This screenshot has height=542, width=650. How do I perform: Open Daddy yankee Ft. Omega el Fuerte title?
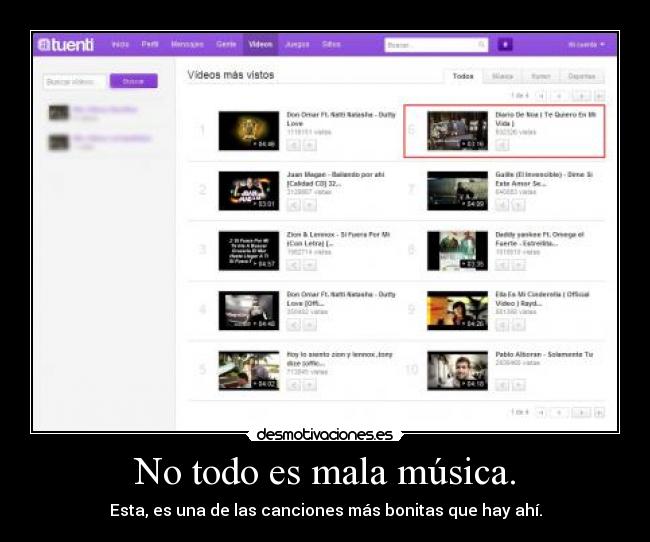click(539, 239)
